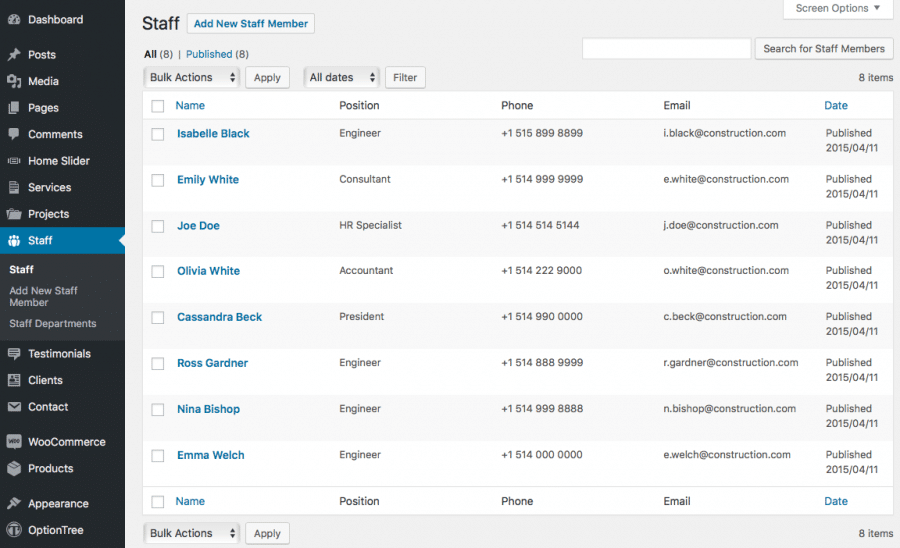Click the Home Slider icon
The image size is (900, 548).
14,161
